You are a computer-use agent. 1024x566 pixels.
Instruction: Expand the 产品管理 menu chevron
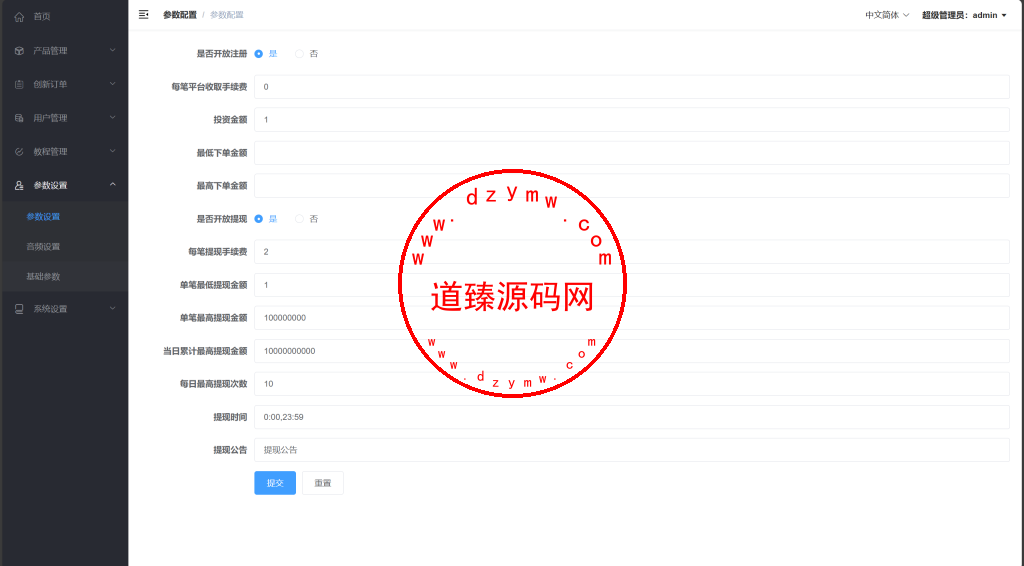[x=112, y=50]
